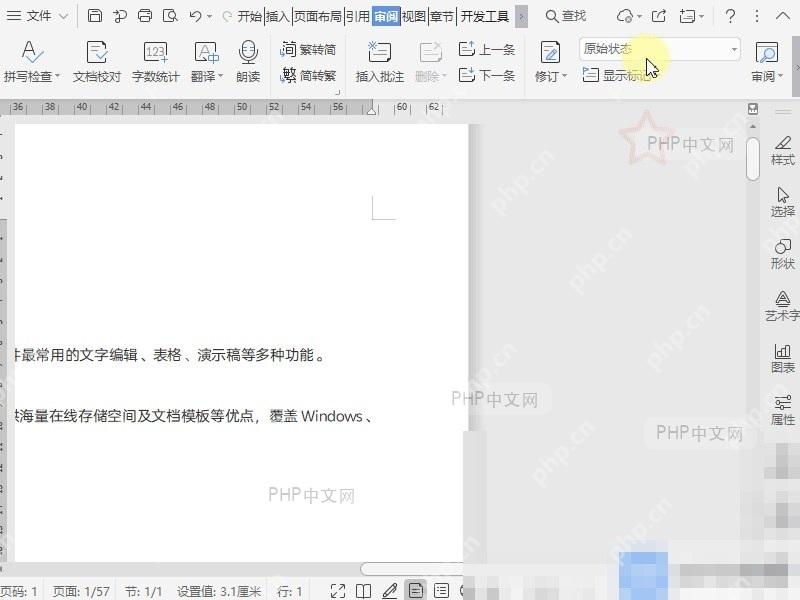The image size is (800, 600).
Task: Click 设置值: 3.1厘米 in status bar
Action: click(x=219, y=591)
